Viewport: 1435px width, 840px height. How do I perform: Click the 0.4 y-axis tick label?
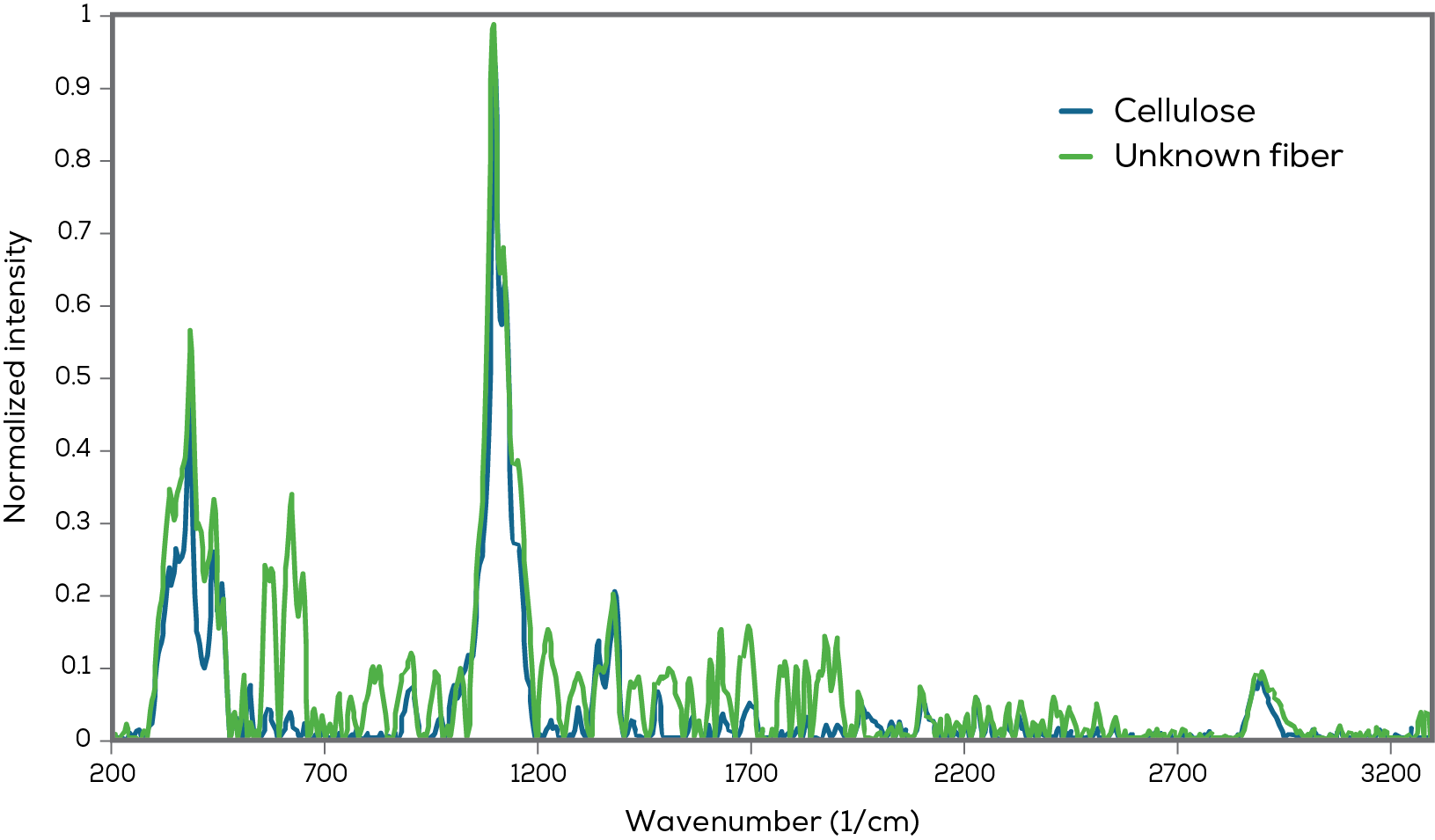pyautogui.click(x=73, y=449)
